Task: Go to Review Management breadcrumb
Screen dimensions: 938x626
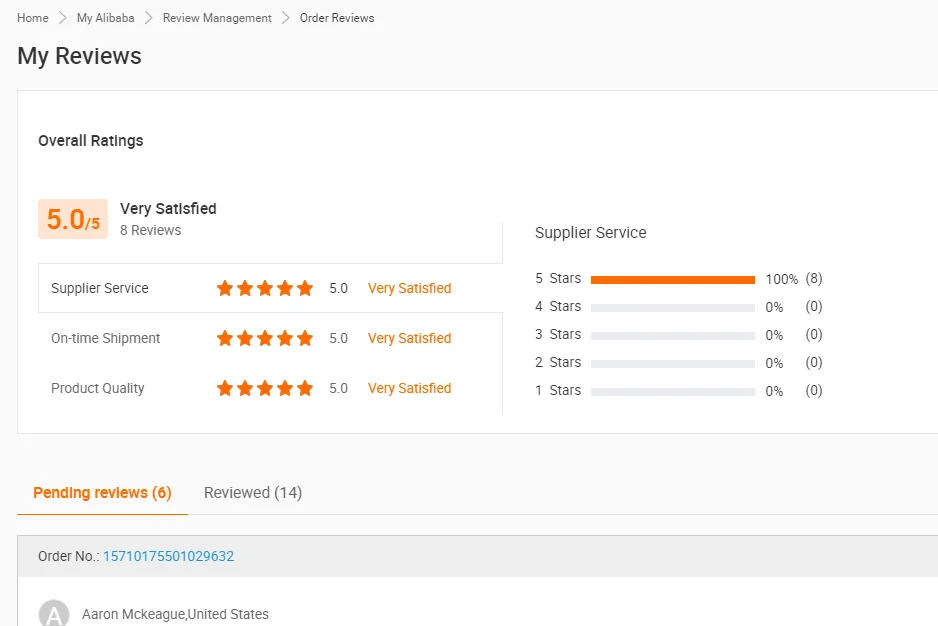Action: [x=217, y=18]
